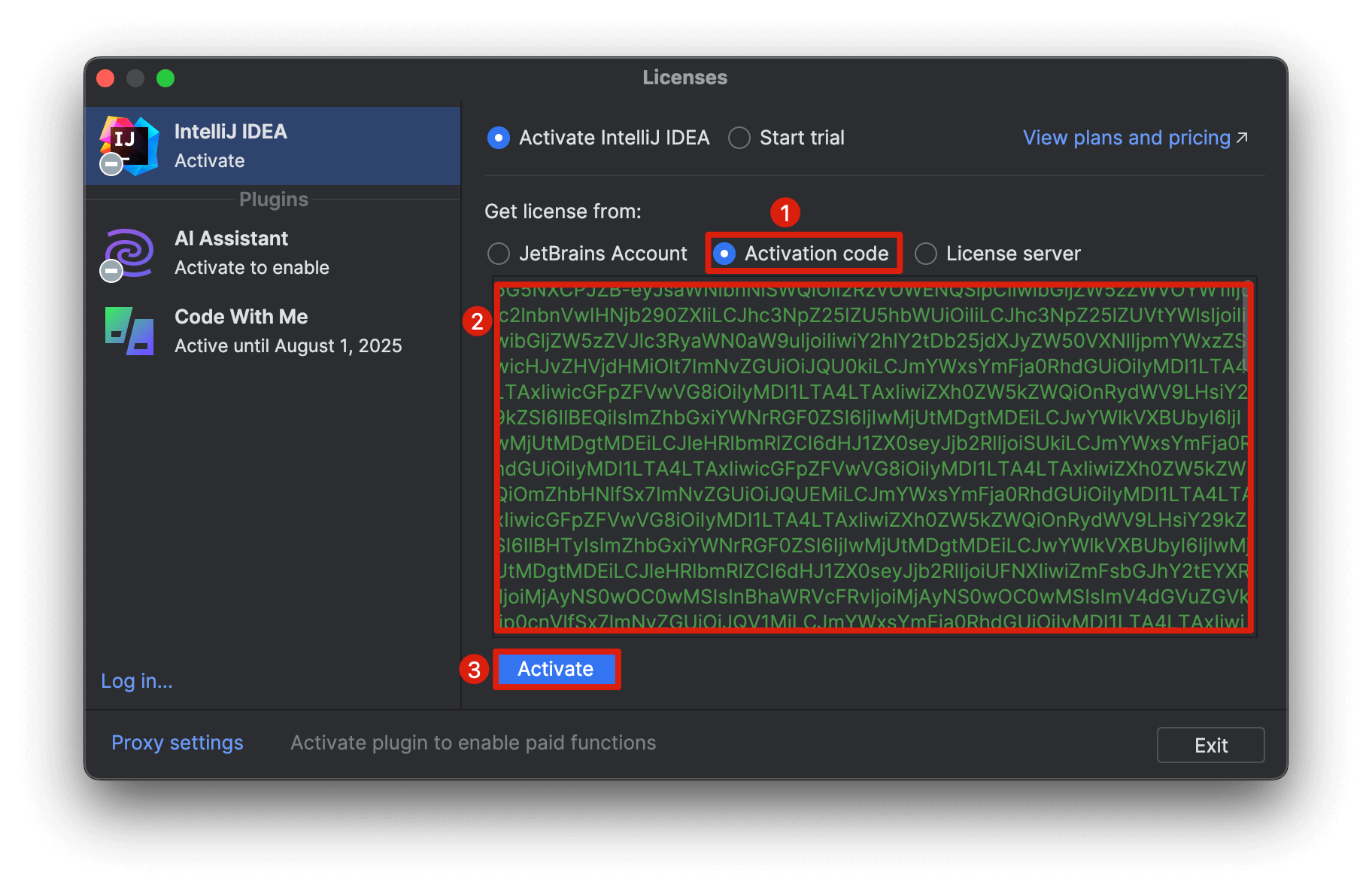Click the AI Assistant spiral icon
Viewport: 1372px width, 891px height.
click(x=129, y=253)
